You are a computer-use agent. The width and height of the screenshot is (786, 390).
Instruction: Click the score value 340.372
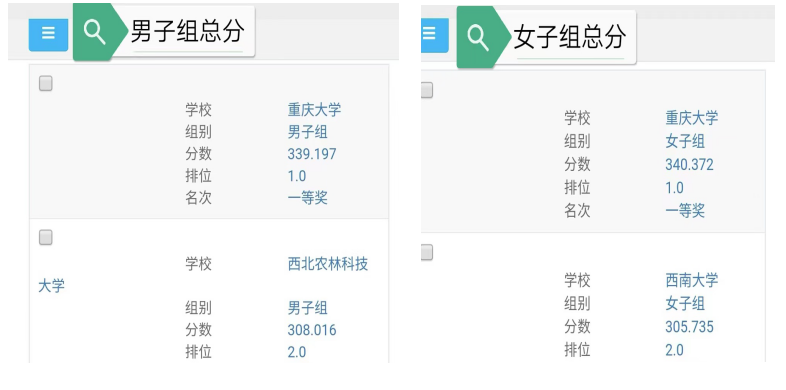[689, 164]
